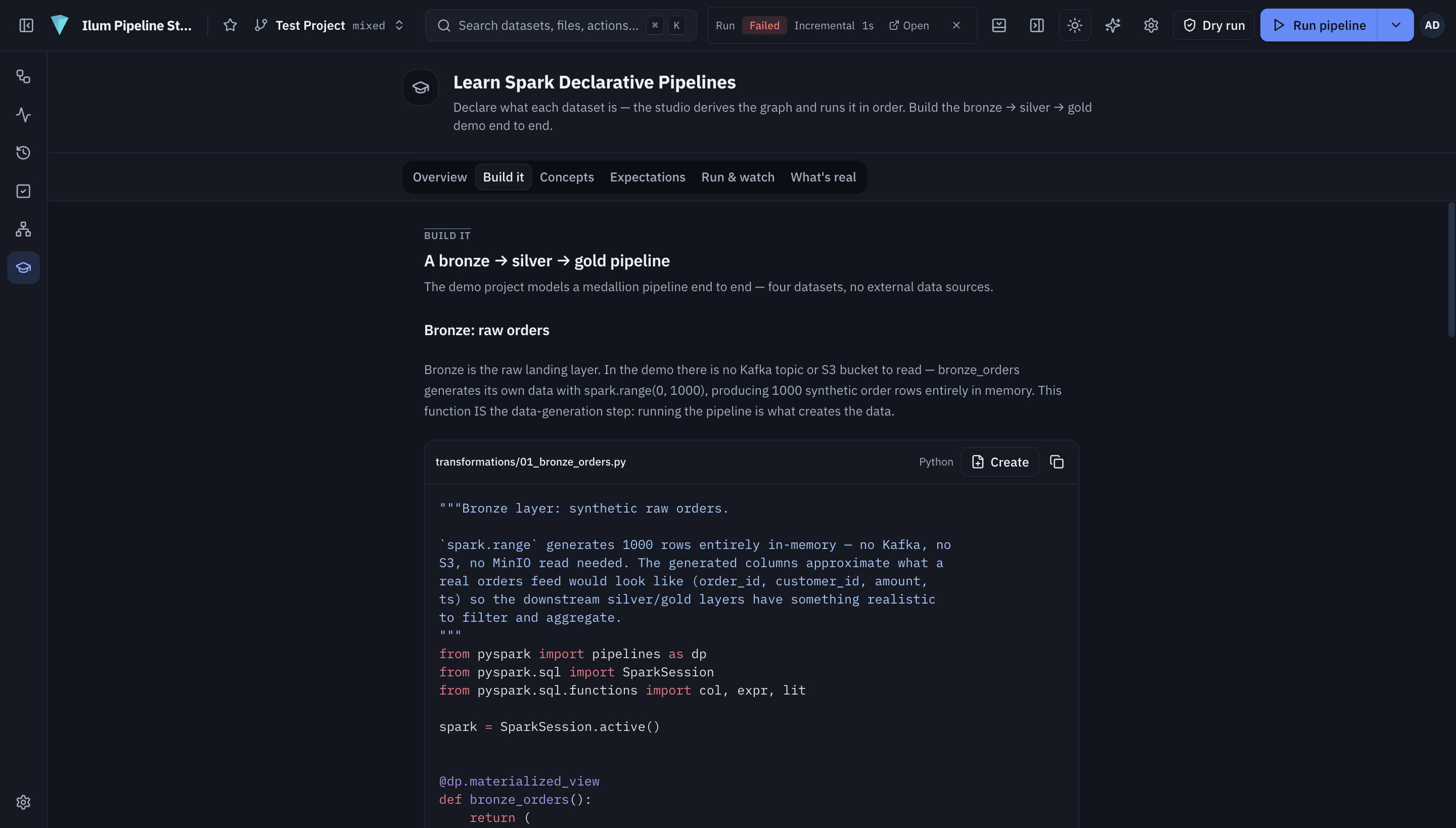The image size is (1456, 828).
Task: Click the AI sparkle assistant icon
Action: click(x=1113, y=26)
